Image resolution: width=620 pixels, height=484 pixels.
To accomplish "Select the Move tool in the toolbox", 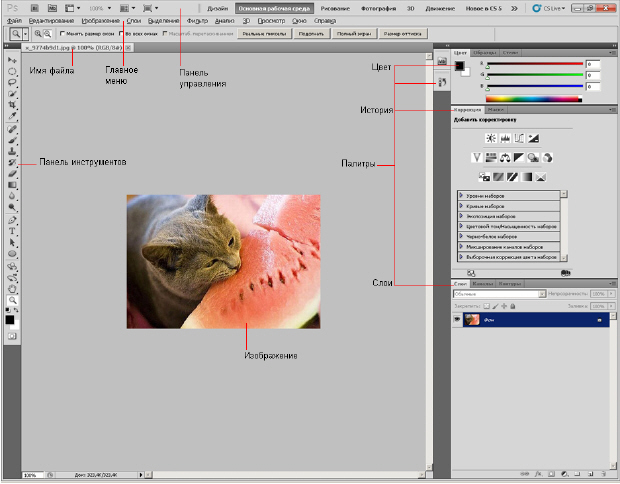I will [12, 61].
